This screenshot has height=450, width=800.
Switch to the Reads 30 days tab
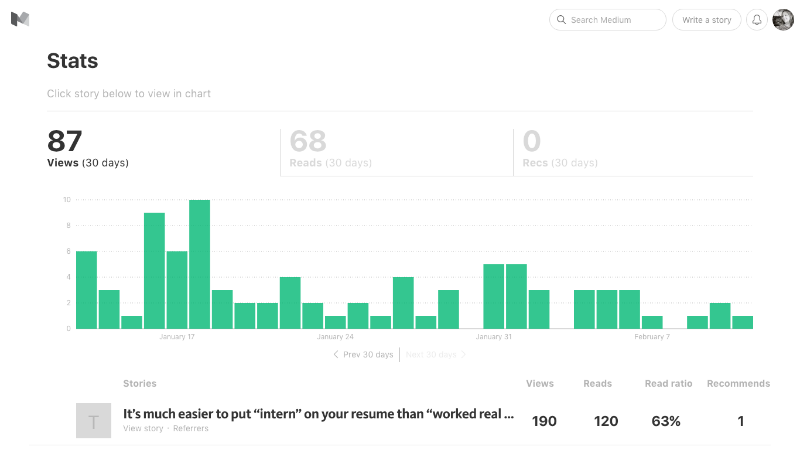[330, 150]
